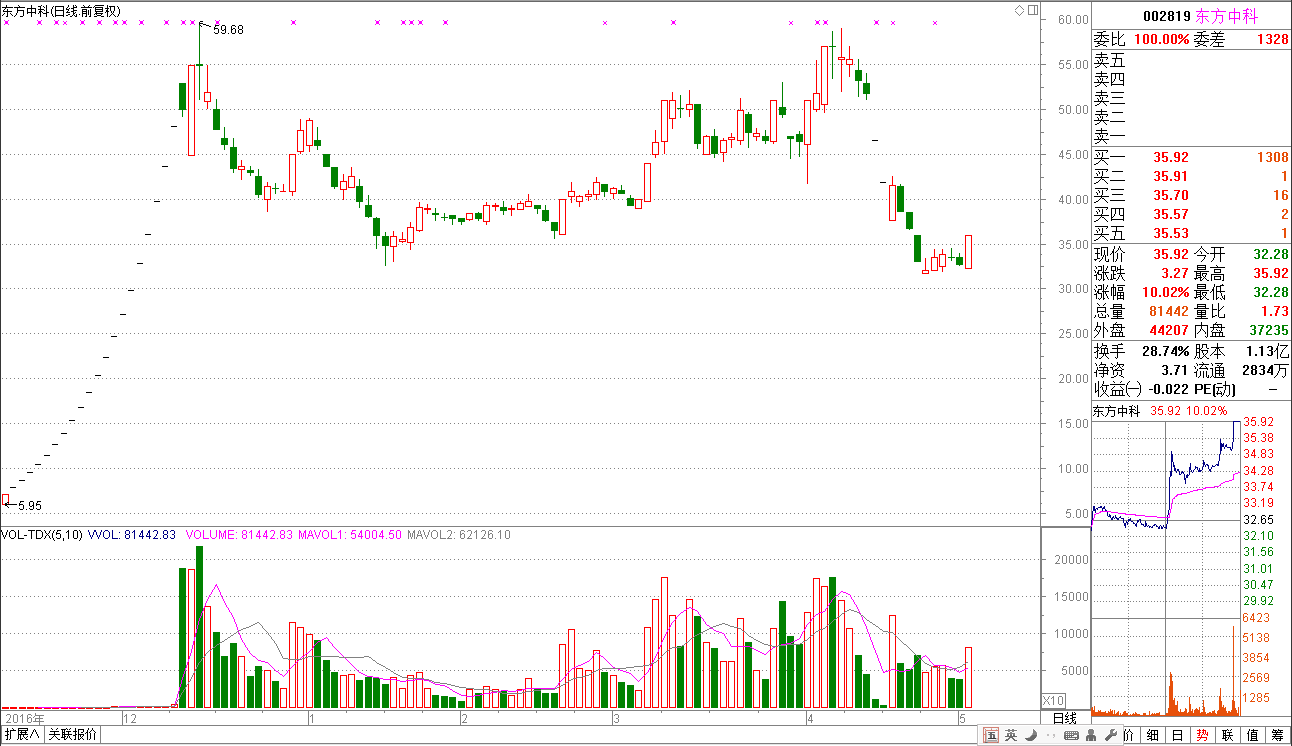Viewport: 1292px width, 746px height.
Task: Select the red 势 tab
Action: (1203, 735)
